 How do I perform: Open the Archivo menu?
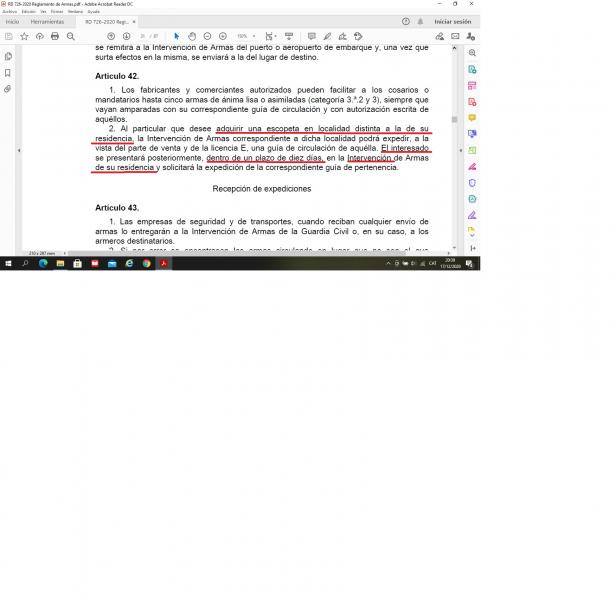pos(9,11)
